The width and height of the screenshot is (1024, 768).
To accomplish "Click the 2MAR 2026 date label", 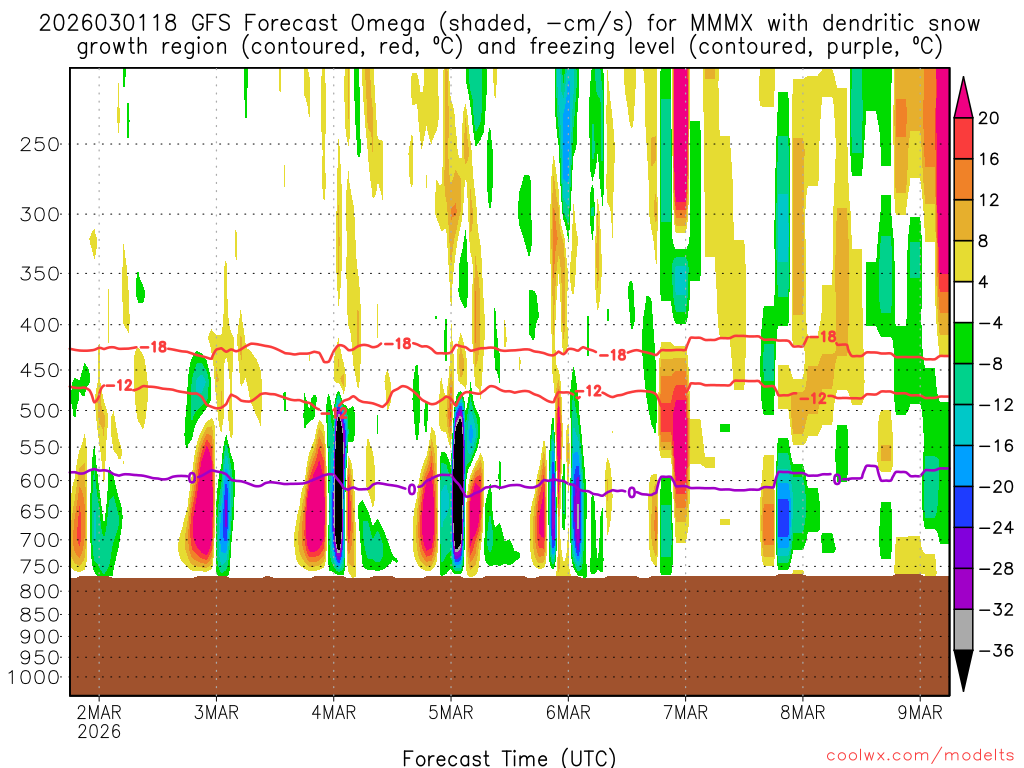I will tap(99, 721).
